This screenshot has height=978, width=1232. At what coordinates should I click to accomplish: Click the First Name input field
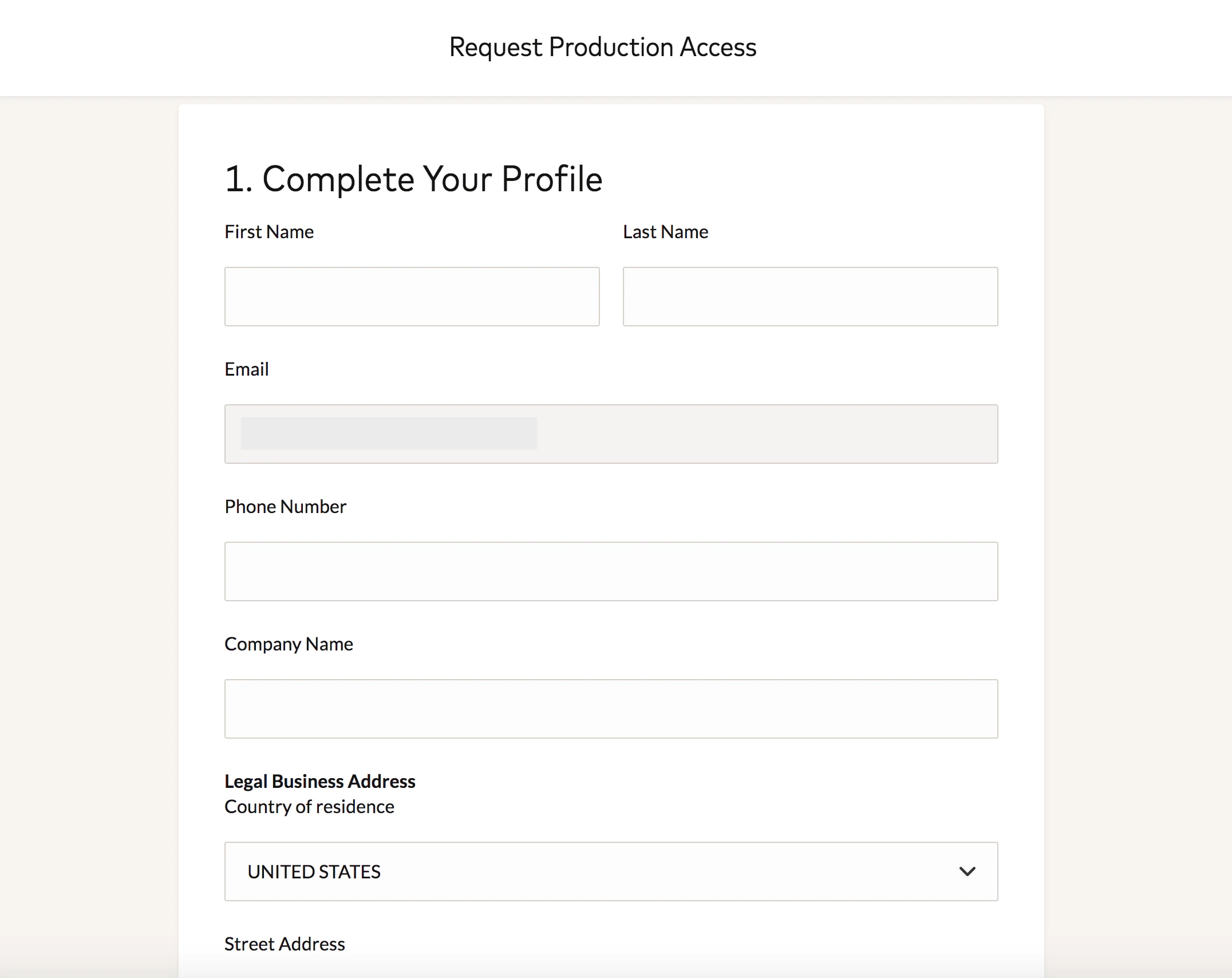[412, 297]
